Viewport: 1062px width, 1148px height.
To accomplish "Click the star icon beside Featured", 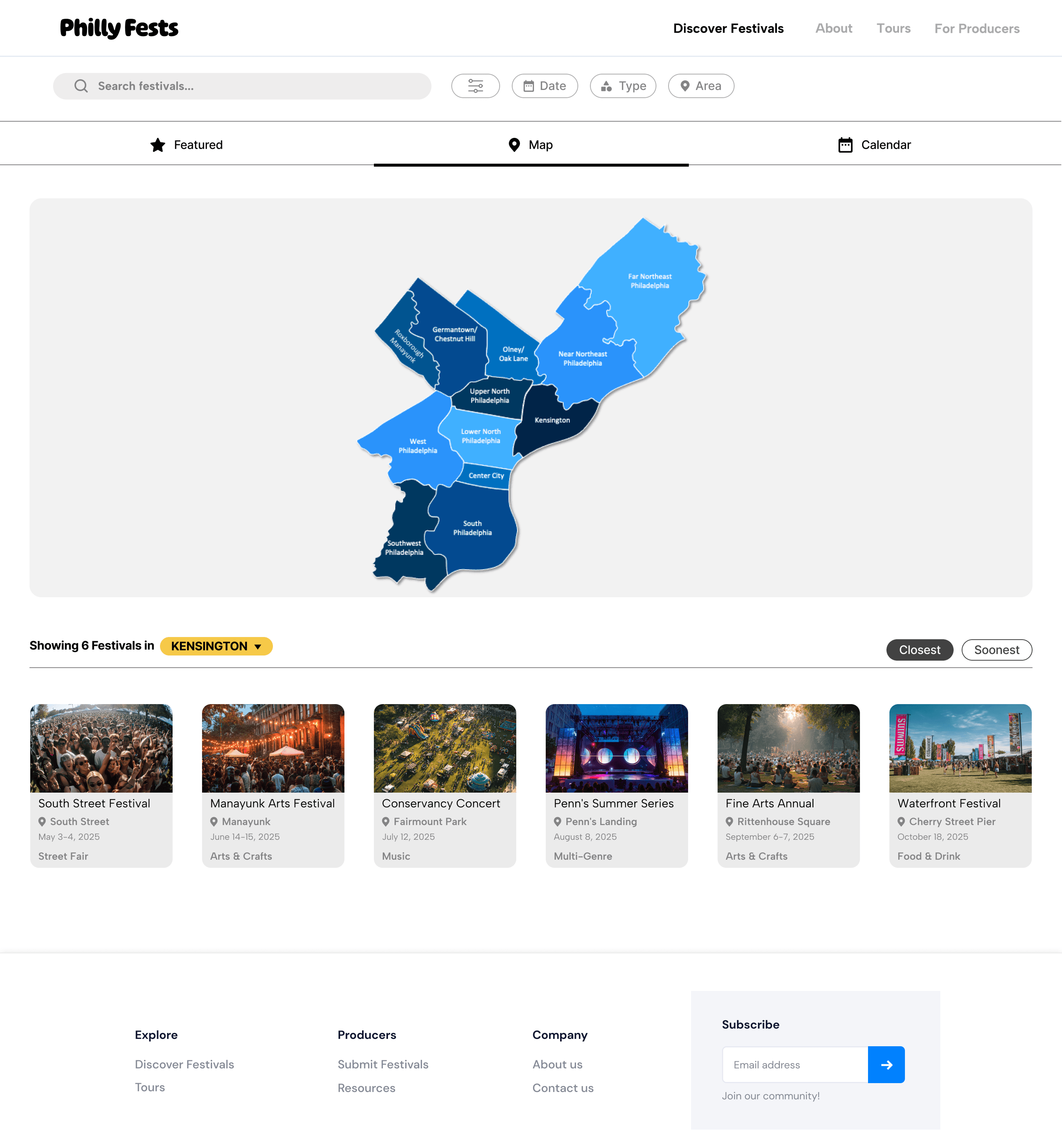I will (157, 145).
